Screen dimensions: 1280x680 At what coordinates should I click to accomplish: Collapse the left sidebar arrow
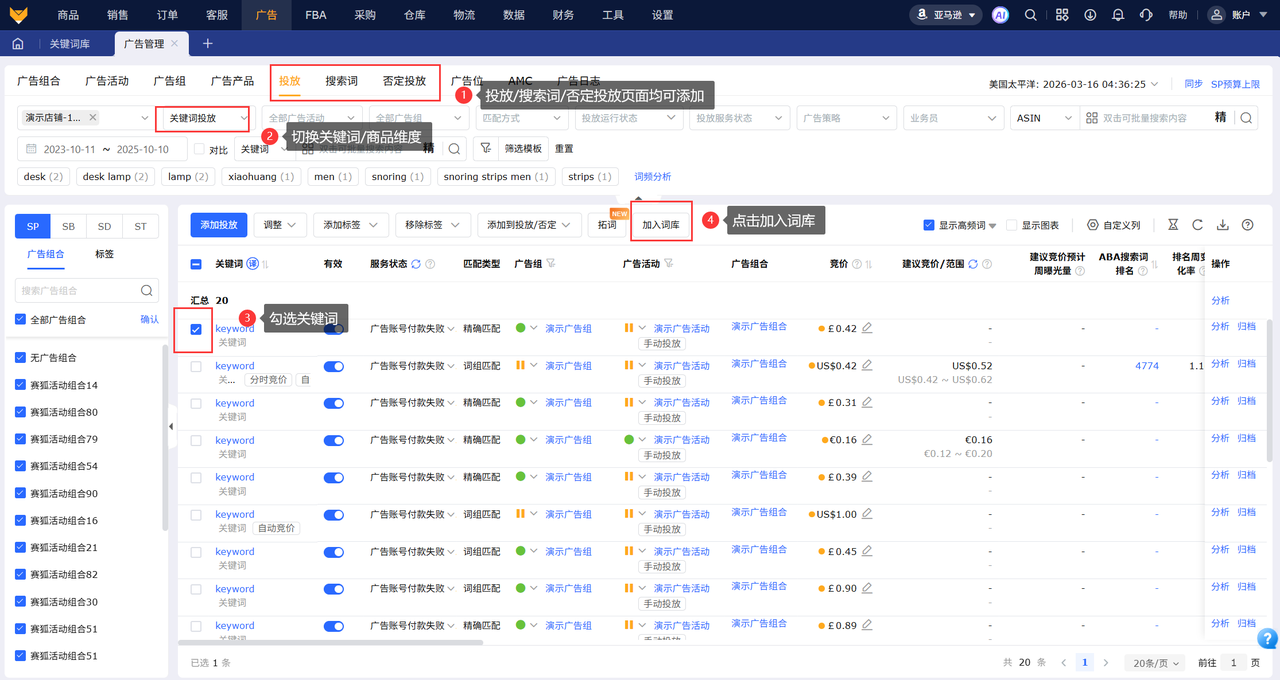point(171,427)
